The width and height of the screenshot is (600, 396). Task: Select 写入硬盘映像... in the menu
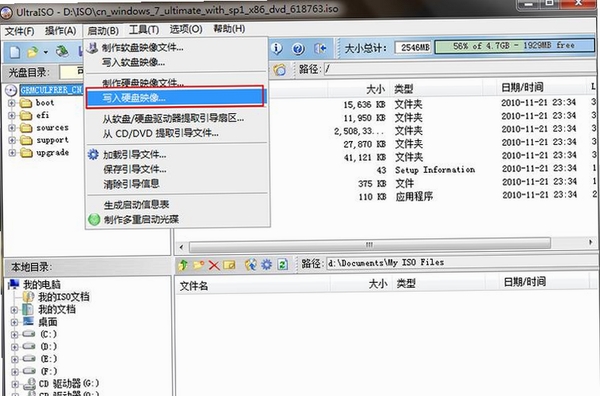[x=175, y=98]
